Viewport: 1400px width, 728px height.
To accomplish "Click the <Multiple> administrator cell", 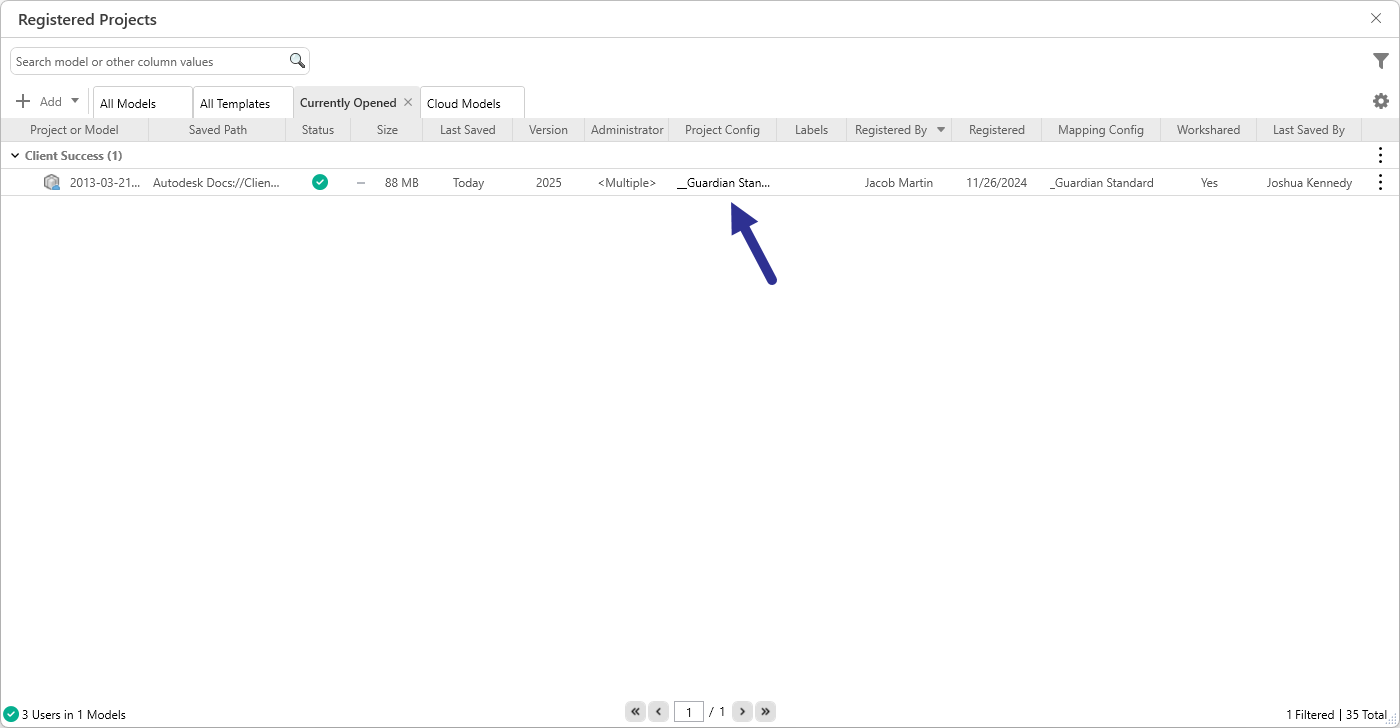I will pyautogui.click(x=627, y=183).
